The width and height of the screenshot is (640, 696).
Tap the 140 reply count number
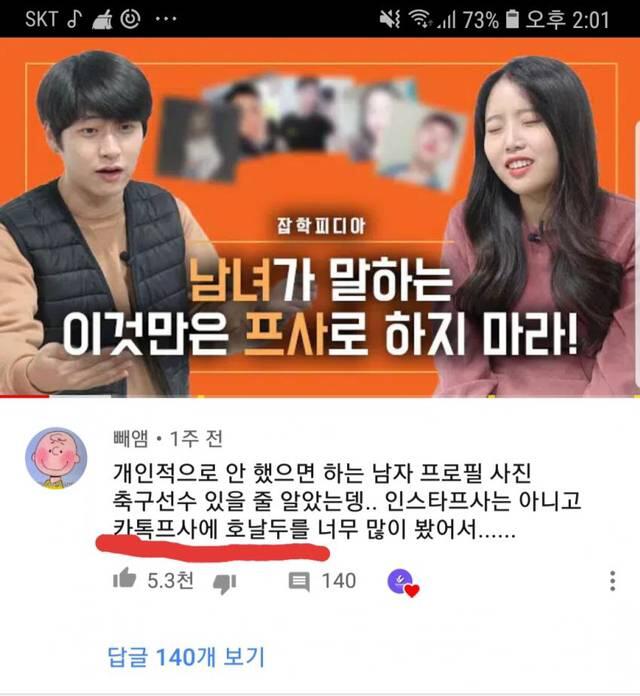(339, 581)
